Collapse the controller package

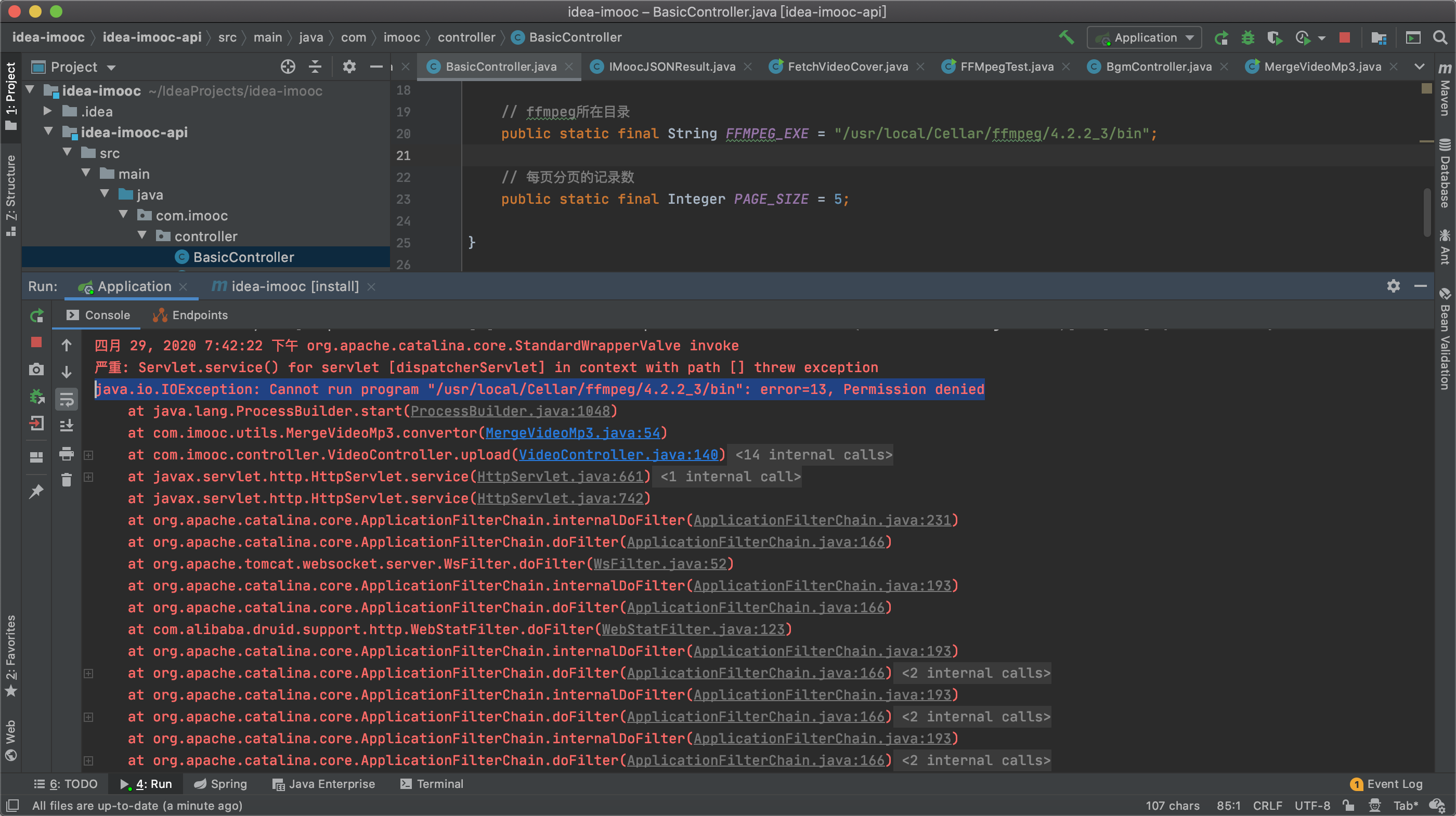142,235
